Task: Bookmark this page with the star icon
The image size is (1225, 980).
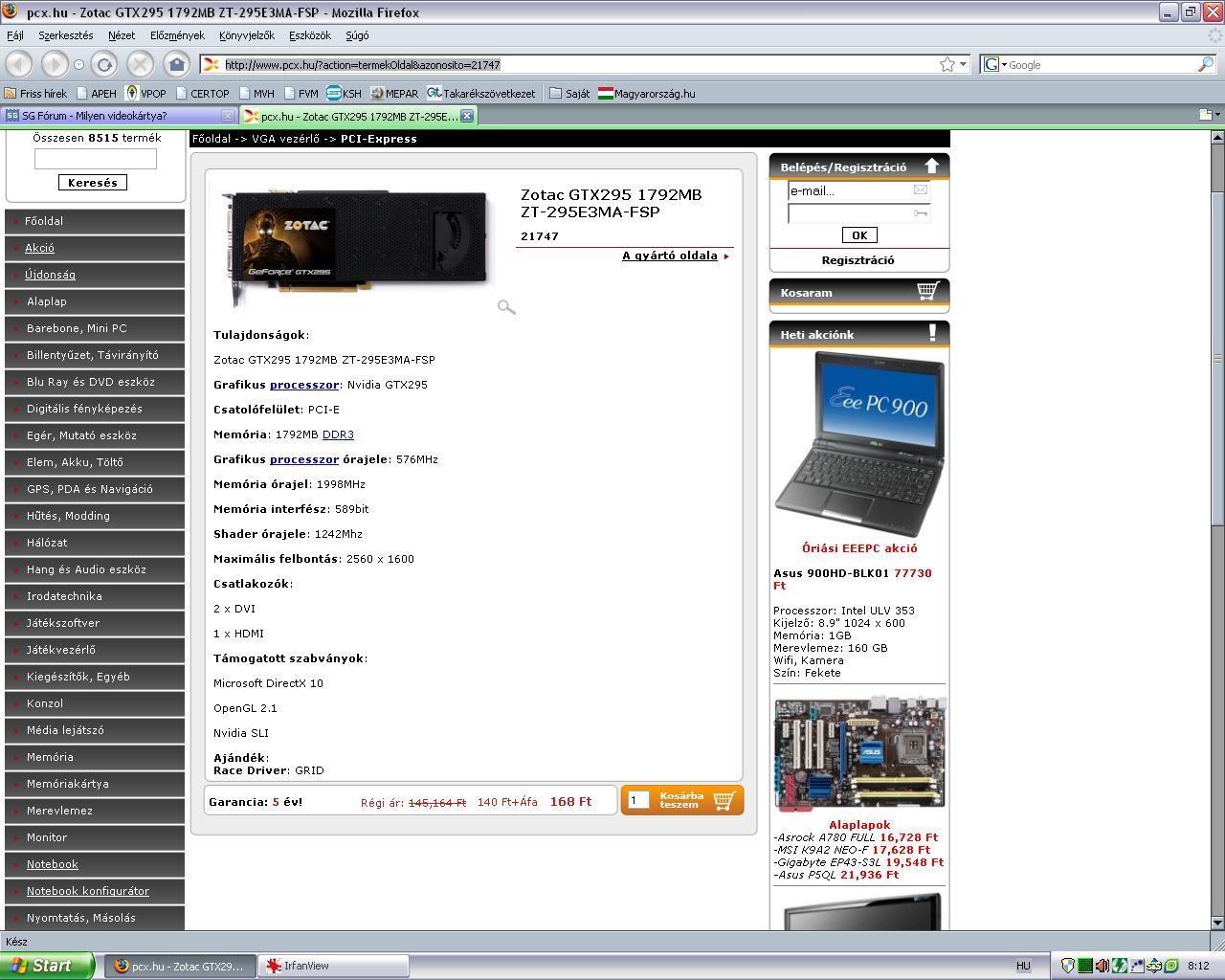Action: click(947, 64)
